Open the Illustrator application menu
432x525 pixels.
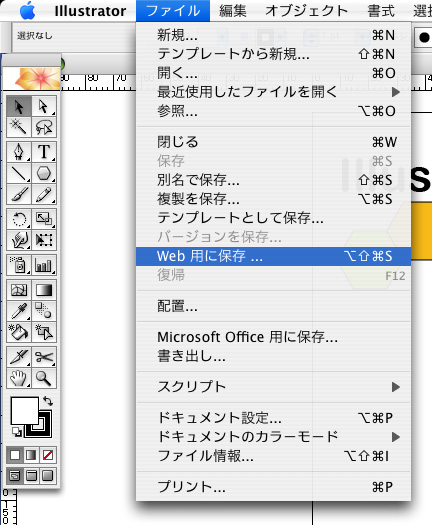[90, 11]
